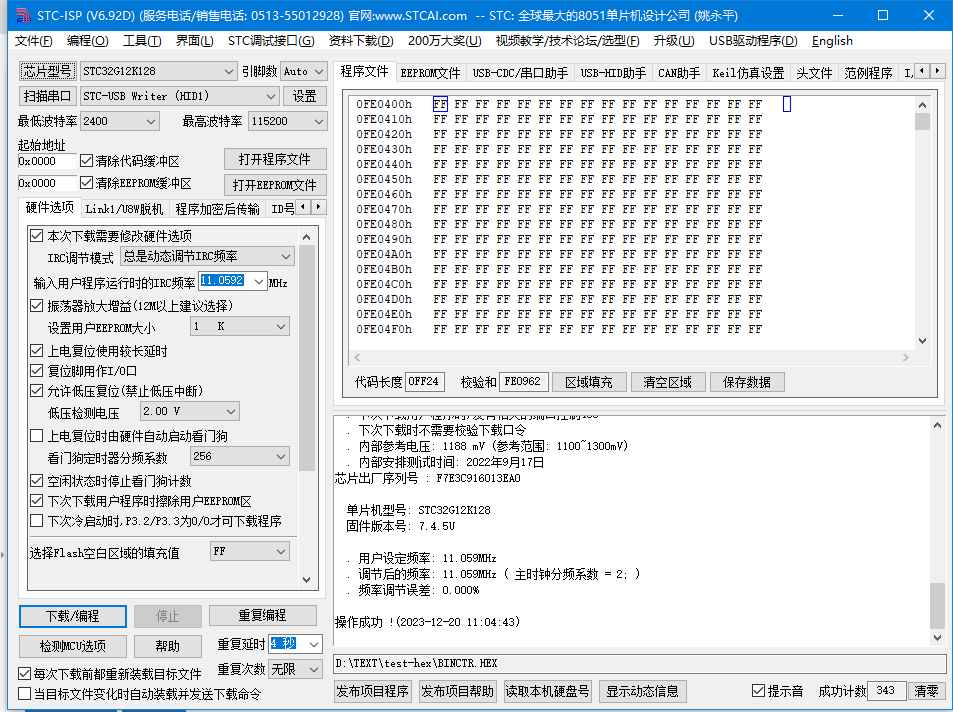The image size is (953, 712).
Task: Open 看门狗定时器分频系数 256 dropdown
Action: 240,457
